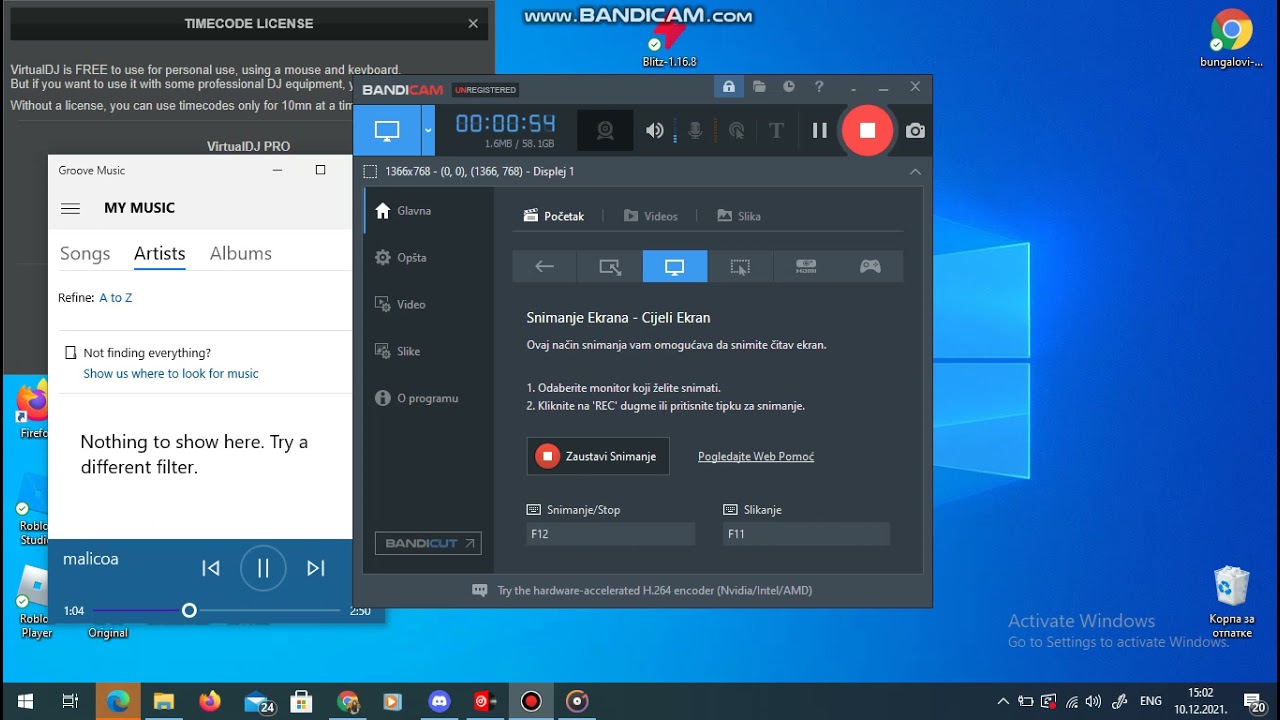Viewport: 1280px width, 720px height.
Task: Click the text overlay T icon in Bandicam
Action: tap(776, 131)
